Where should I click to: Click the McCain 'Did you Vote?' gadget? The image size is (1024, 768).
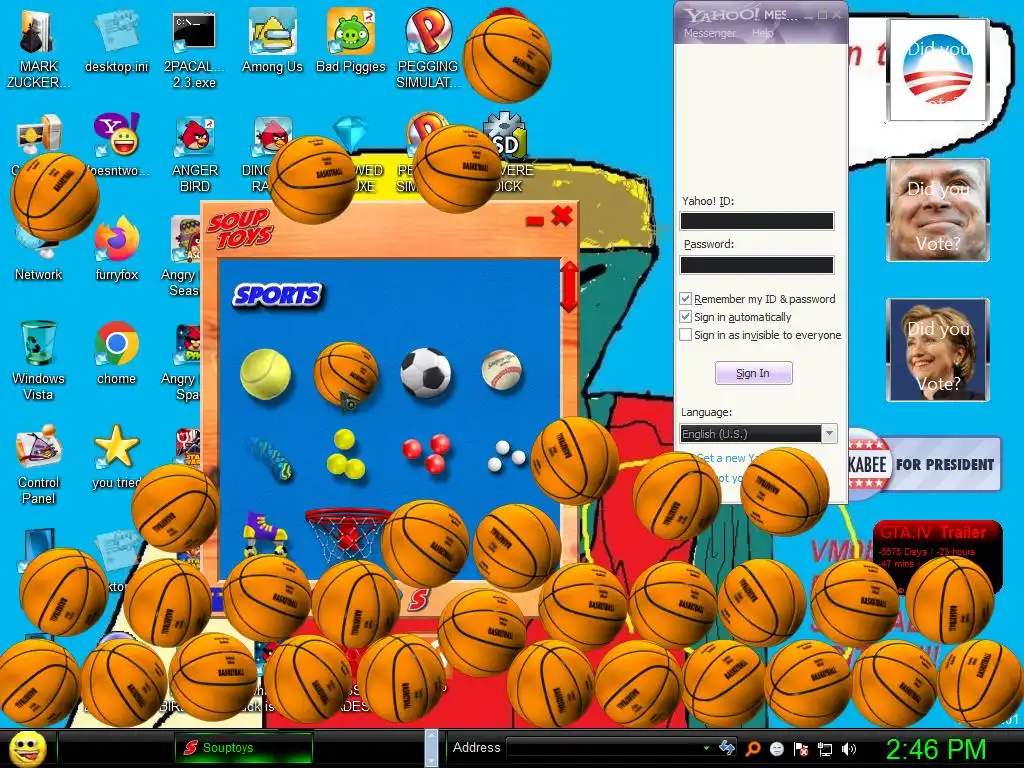(x=938, y=210)
